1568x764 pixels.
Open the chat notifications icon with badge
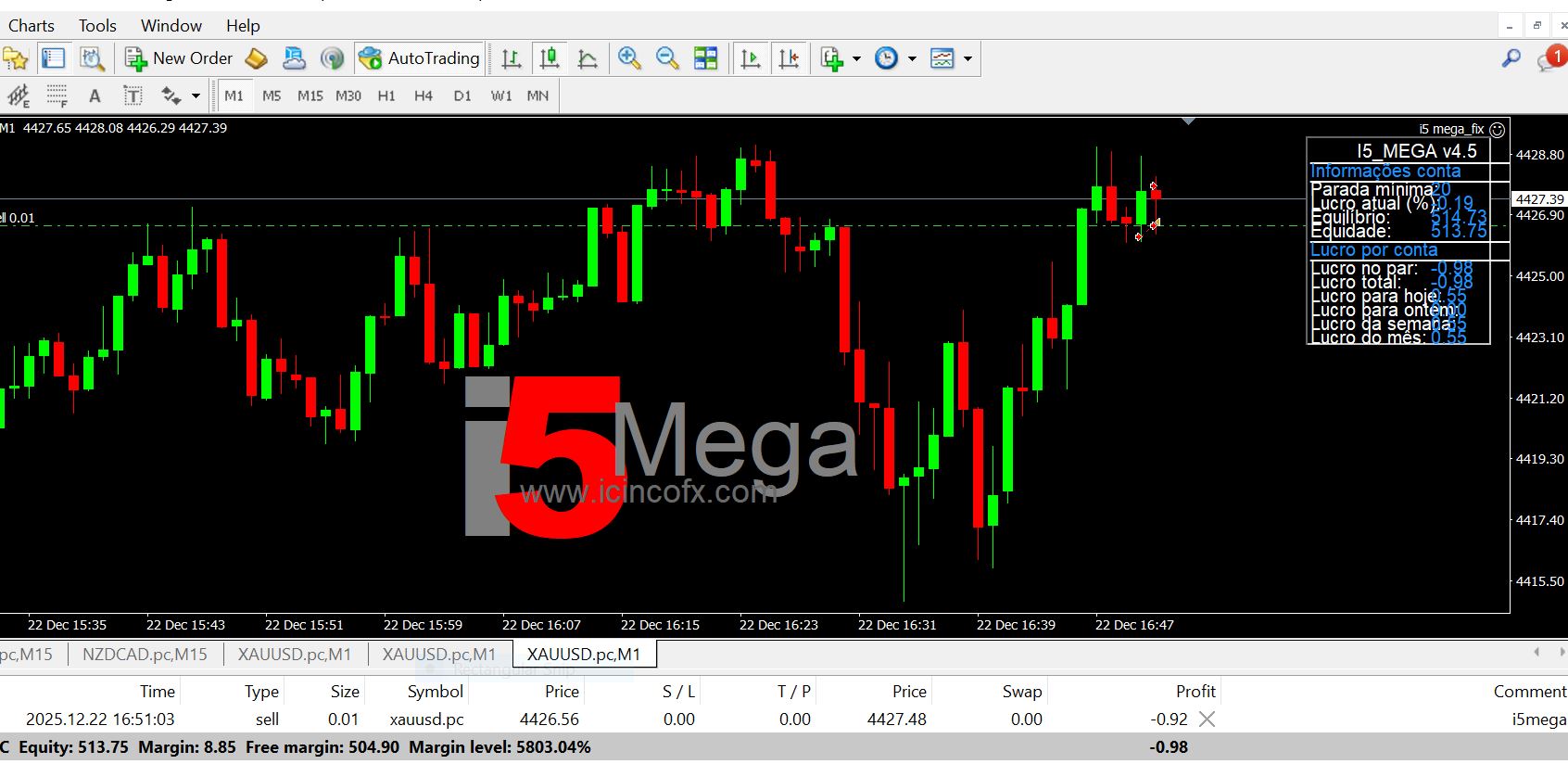(x=1550, y=58)
